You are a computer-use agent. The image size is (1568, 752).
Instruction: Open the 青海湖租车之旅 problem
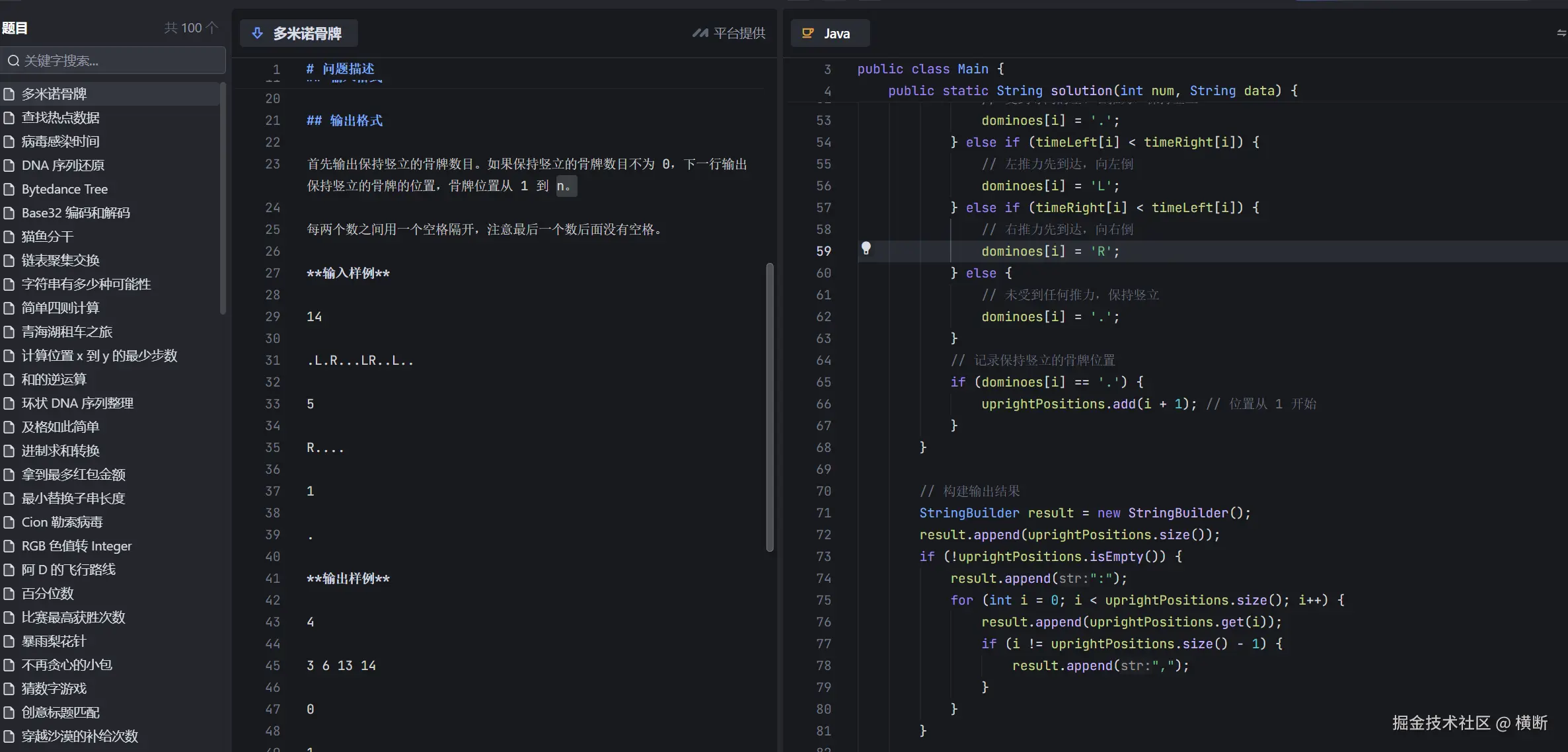(67, 332)
